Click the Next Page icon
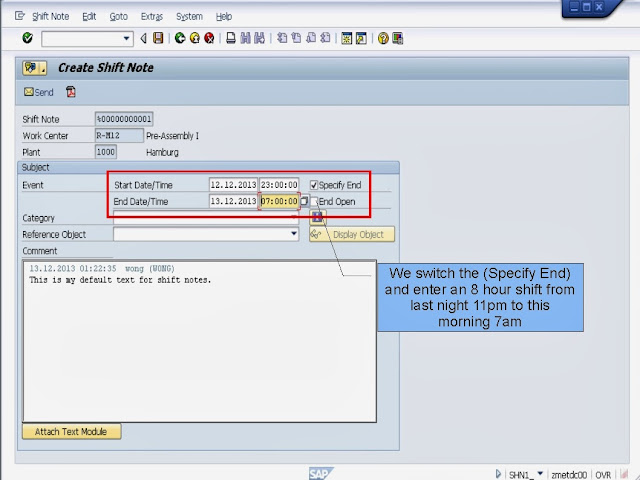 [311, 38]
